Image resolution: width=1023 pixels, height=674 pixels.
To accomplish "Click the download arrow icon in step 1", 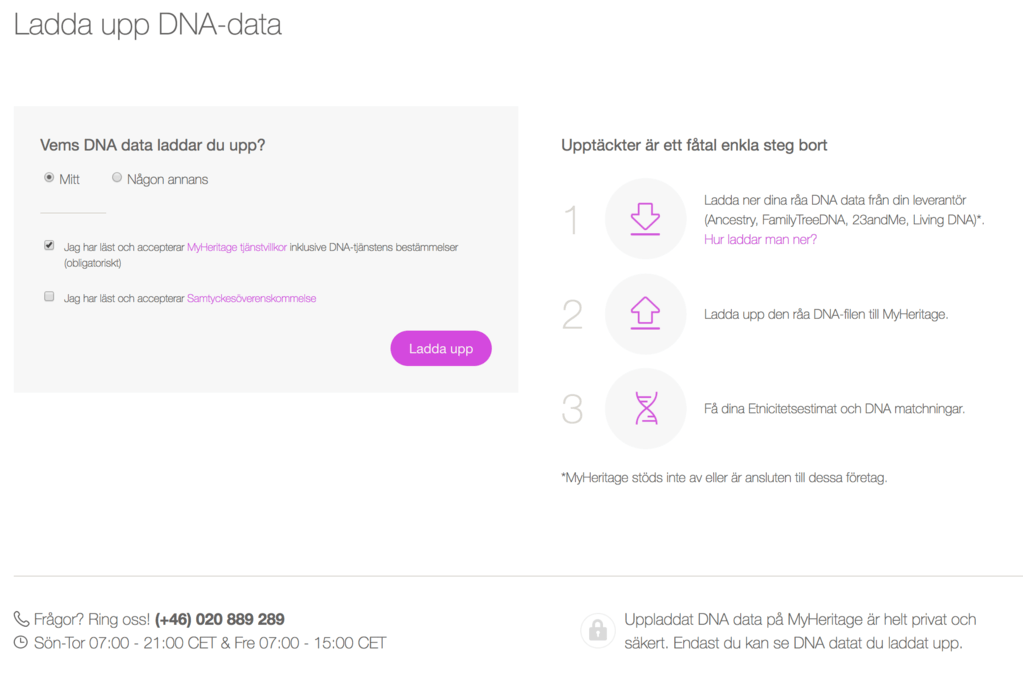I will click(645, 219).
